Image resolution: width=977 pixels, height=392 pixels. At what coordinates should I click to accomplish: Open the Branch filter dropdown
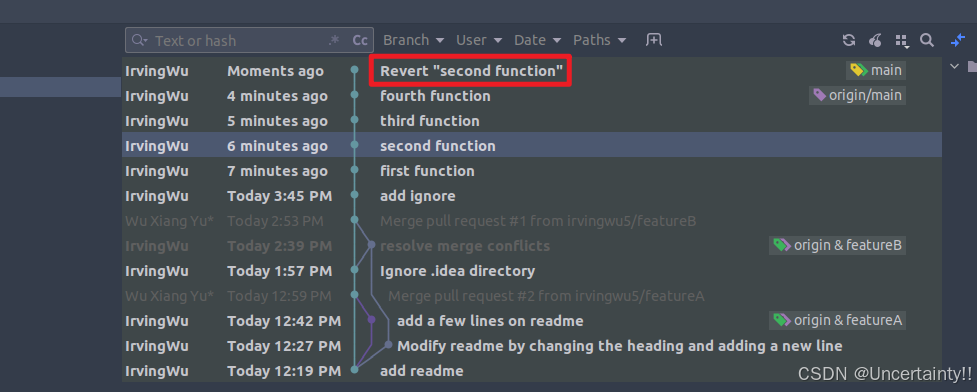coord(414,41)
